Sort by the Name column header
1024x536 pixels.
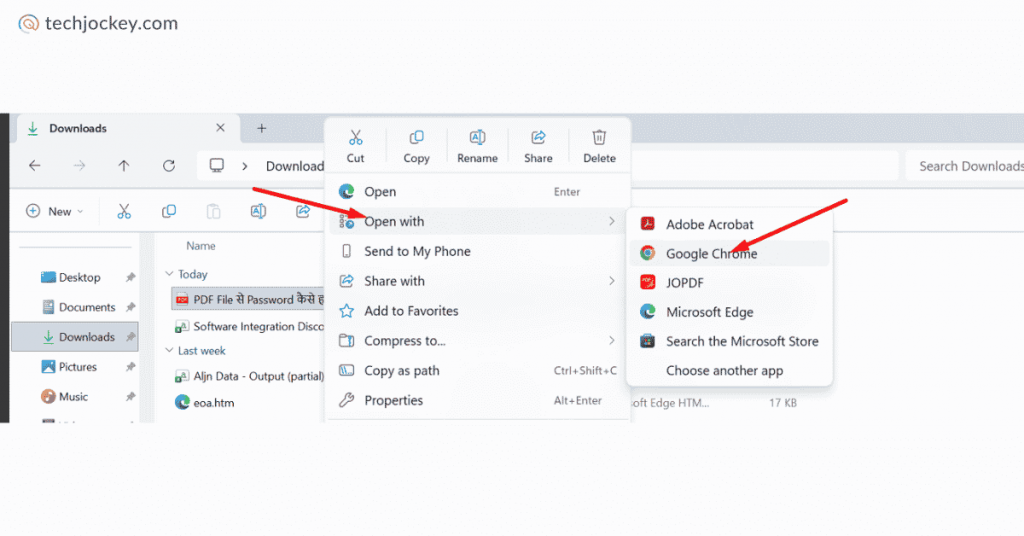(200, 246)
